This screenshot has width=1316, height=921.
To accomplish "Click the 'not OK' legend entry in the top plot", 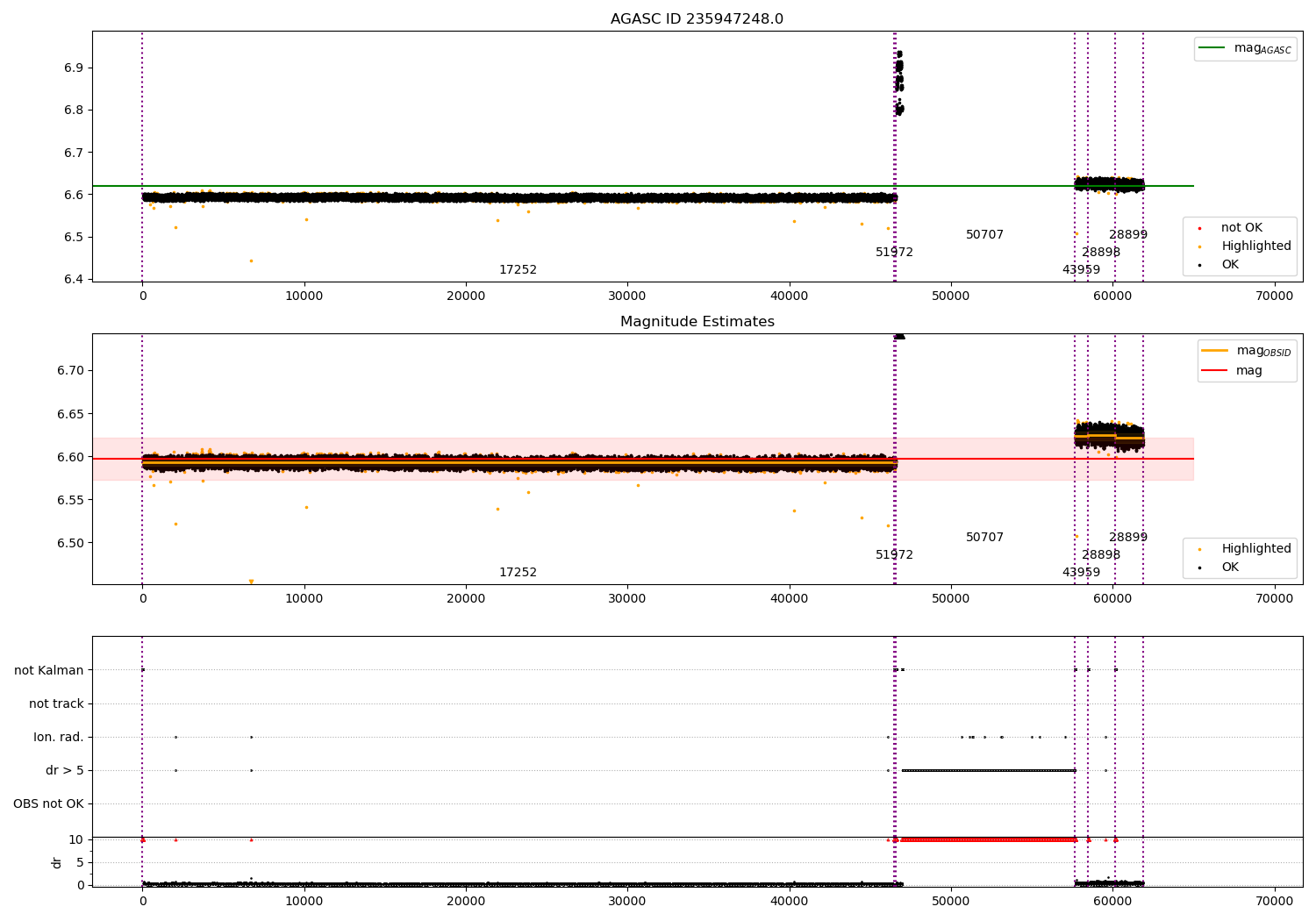I will (1241, 227).
